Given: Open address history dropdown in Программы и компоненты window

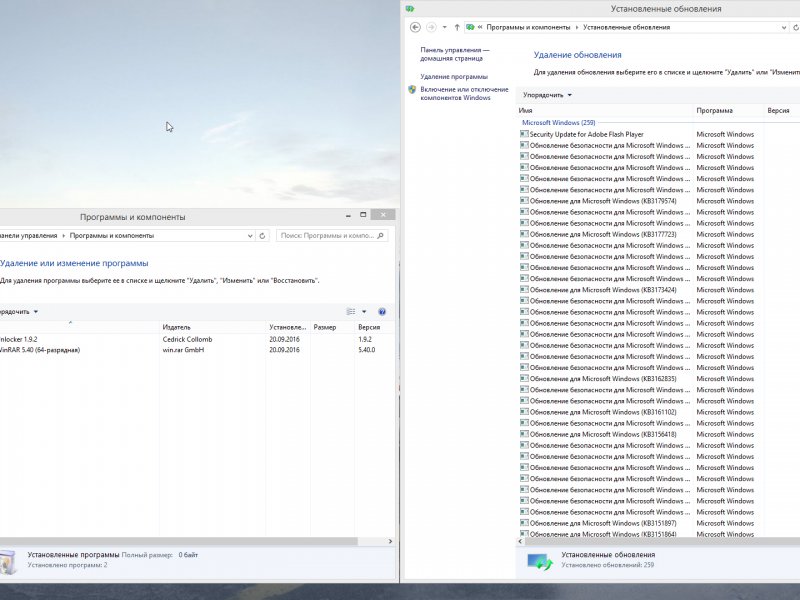Looking at the screenshot, I should tap(250, 236).
